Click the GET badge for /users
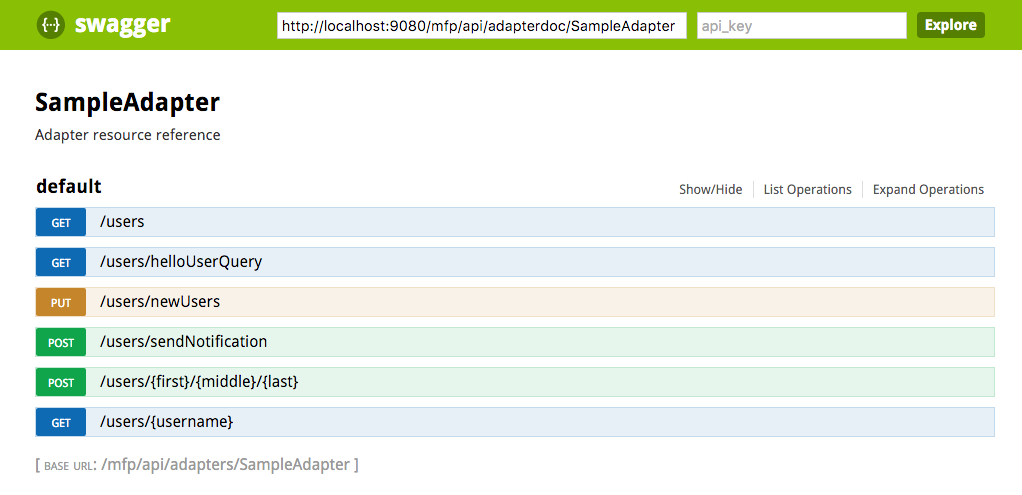 point(61,222)
